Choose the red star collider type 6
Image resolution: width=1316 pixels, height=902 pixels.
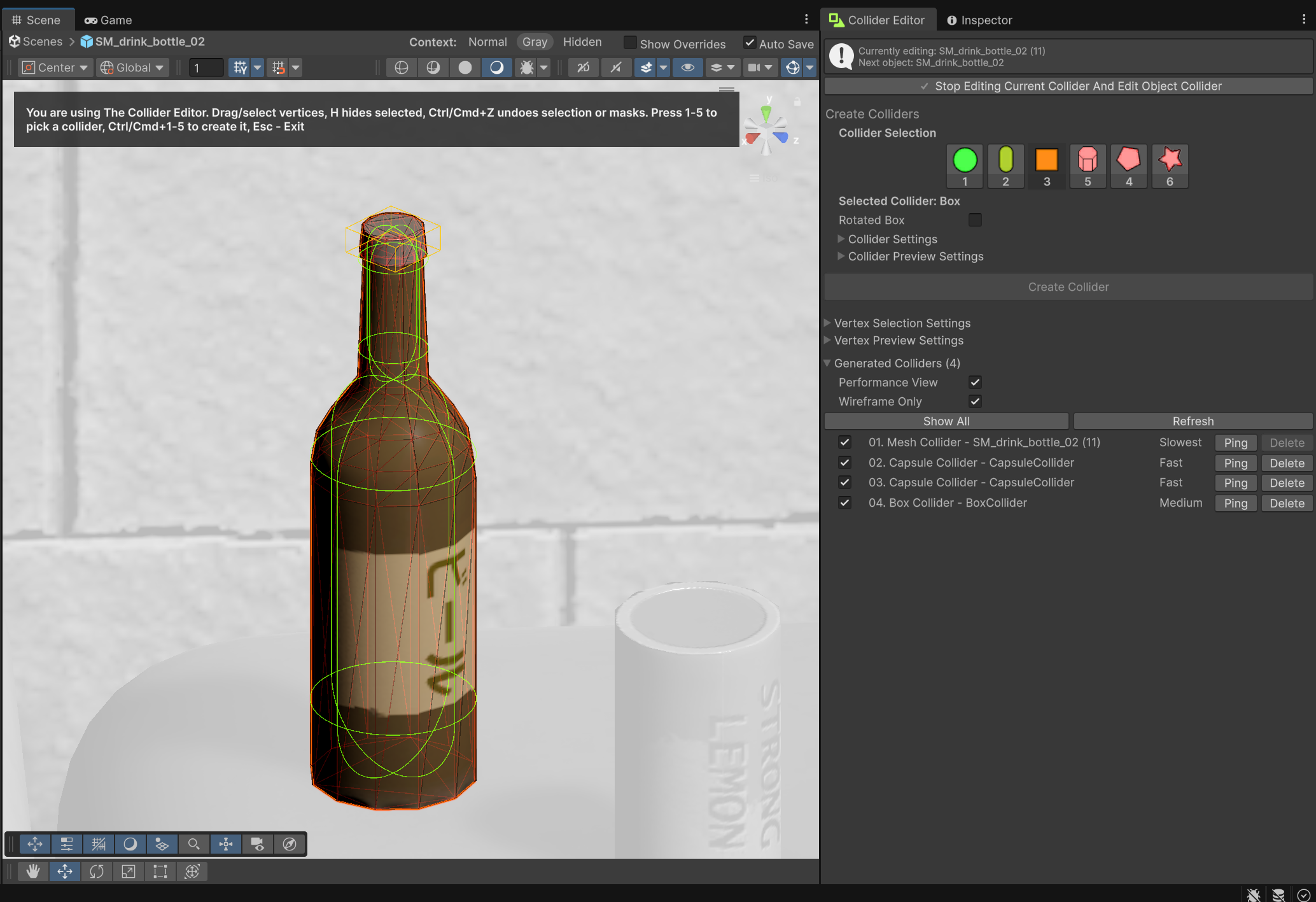[x=1170, y=166]
